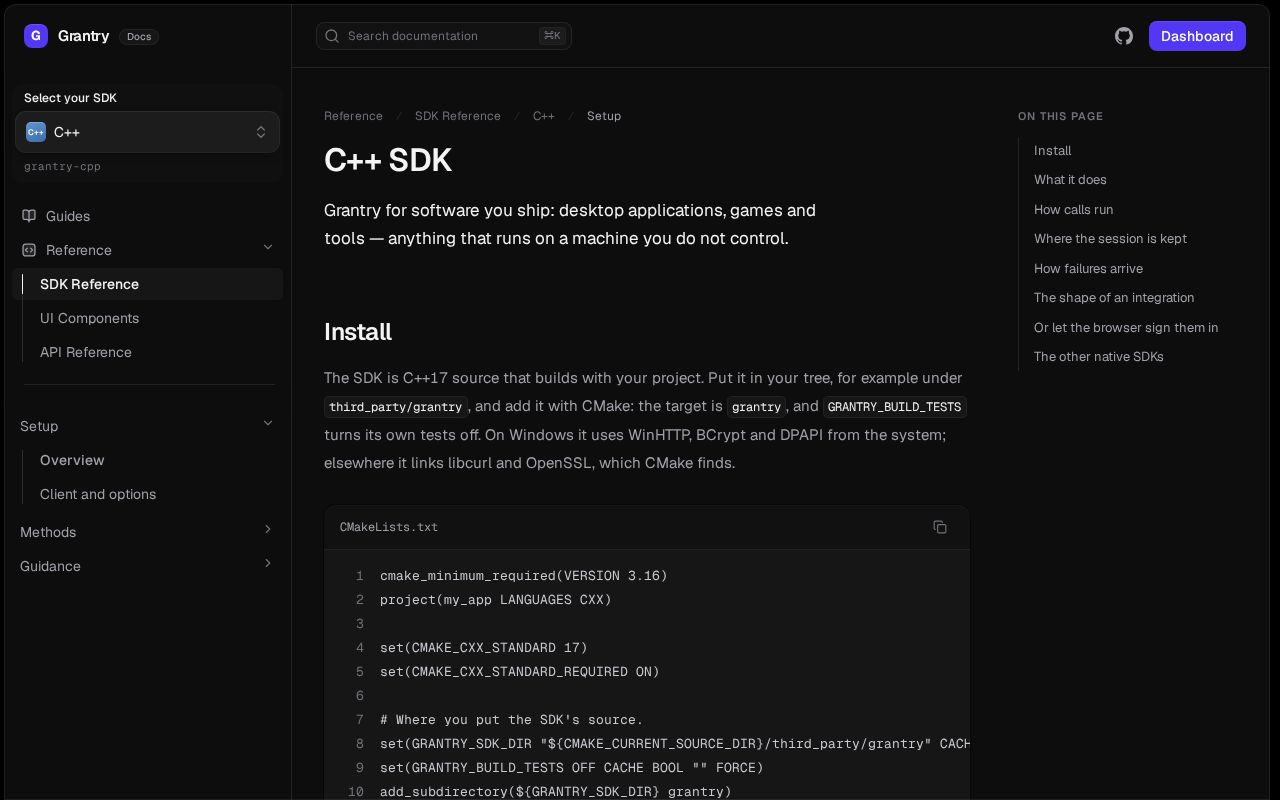The image size is (1280, 800).
Task: Click the third_party/grantry inline code
Action: coord(396,407)
